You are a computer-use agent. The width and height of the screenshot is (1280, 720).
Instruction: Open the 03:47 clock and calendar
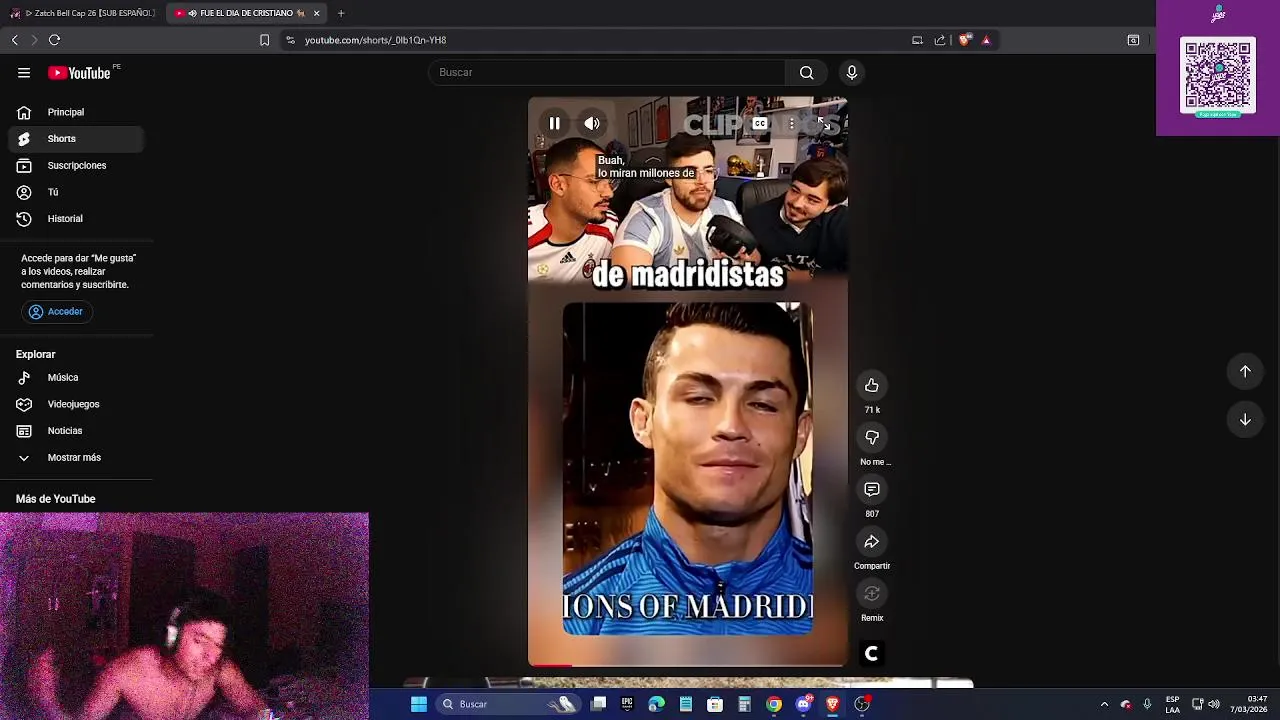(1249, 704)
